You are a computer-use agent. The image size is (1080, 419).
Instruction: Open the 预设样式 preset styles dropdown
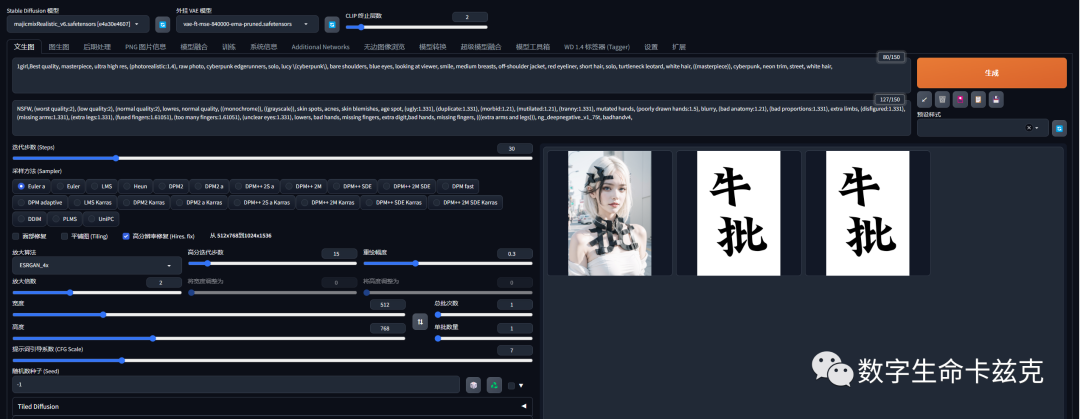point(983,127)
